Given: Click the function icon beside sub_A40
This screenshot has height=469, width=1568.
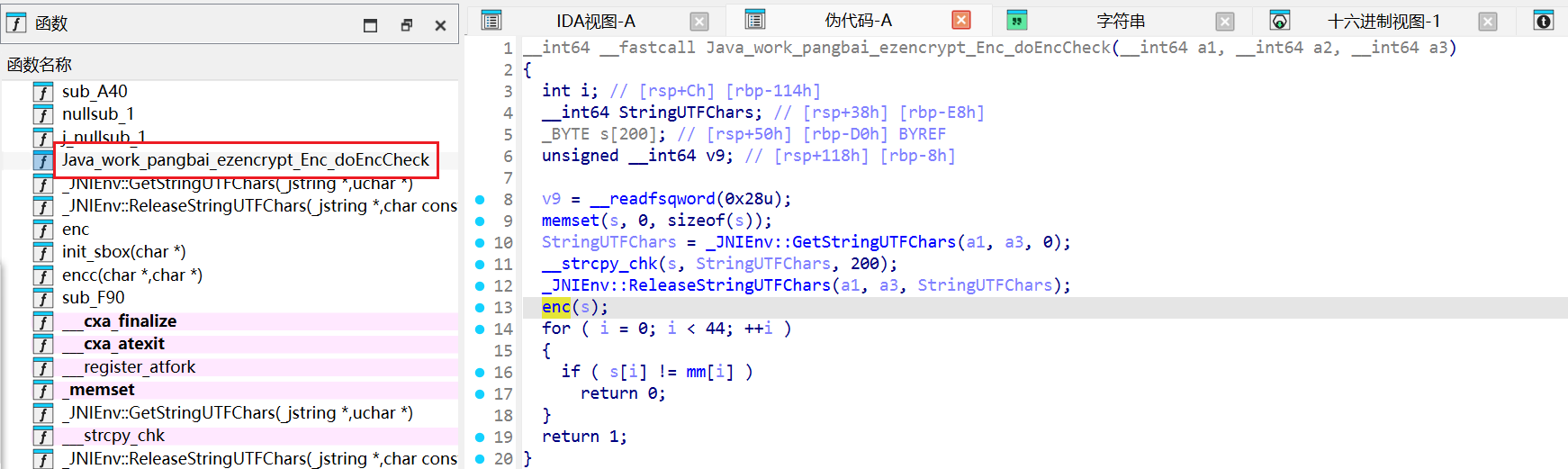Looking at the screenshot, I should coord(42,92).
